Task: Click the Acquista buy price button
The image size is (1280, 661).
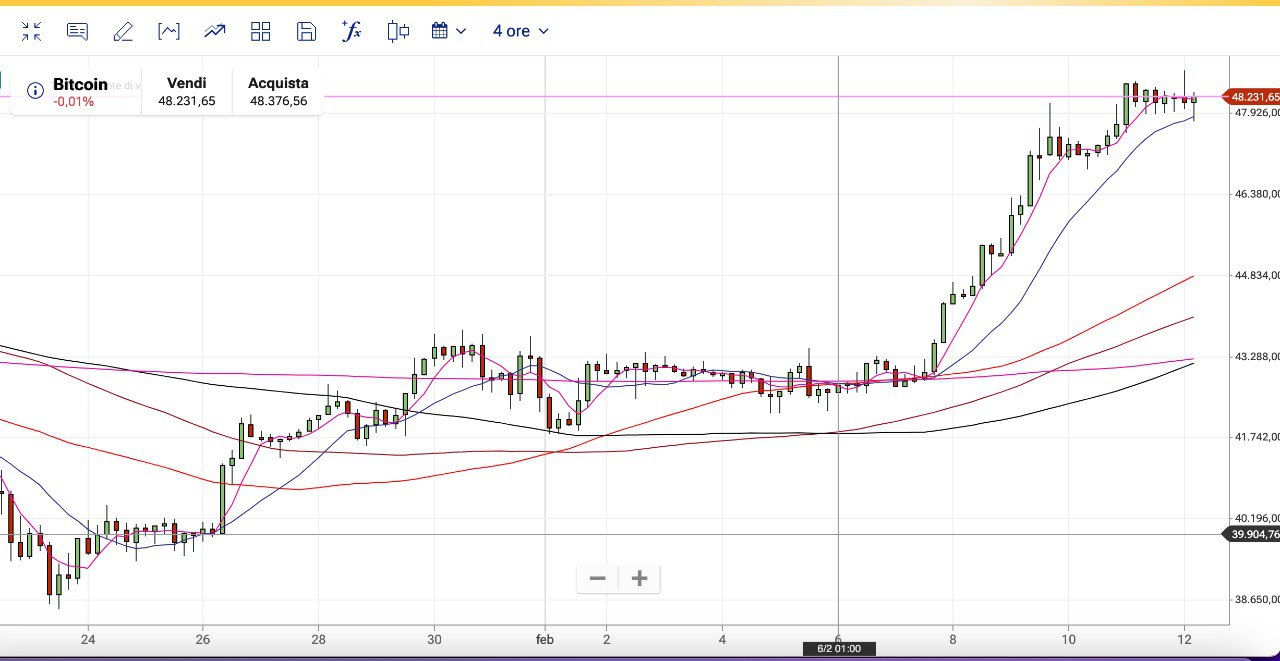Action: tap(278, 92)
